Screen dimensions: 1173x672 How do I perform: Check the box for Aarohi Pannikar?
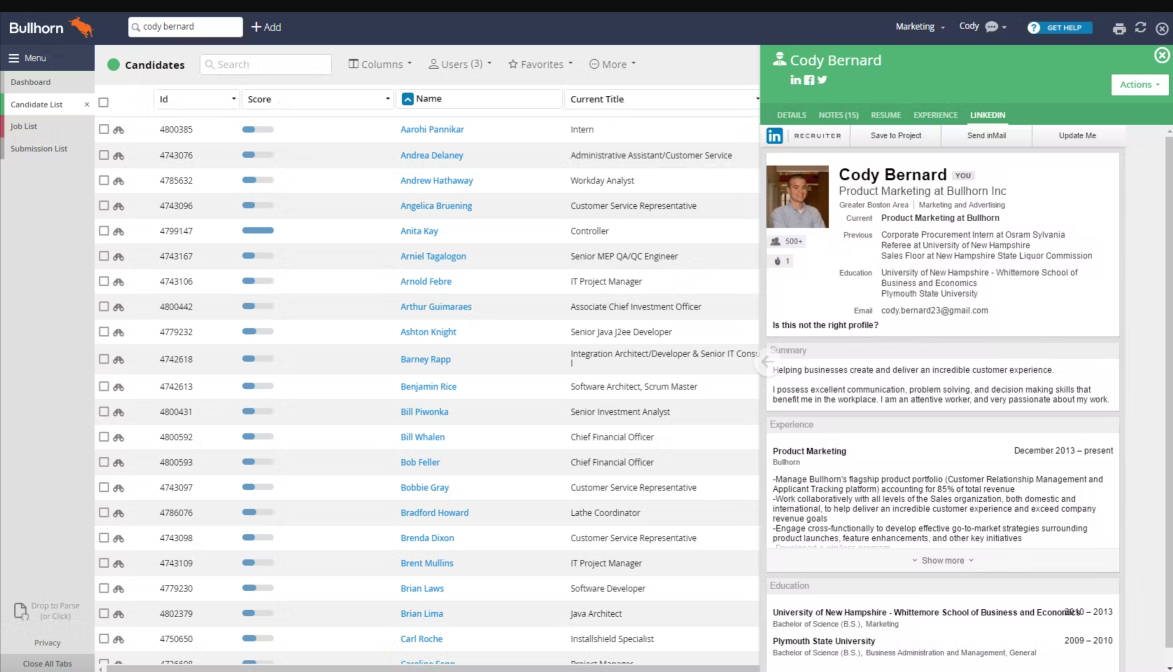104,129
